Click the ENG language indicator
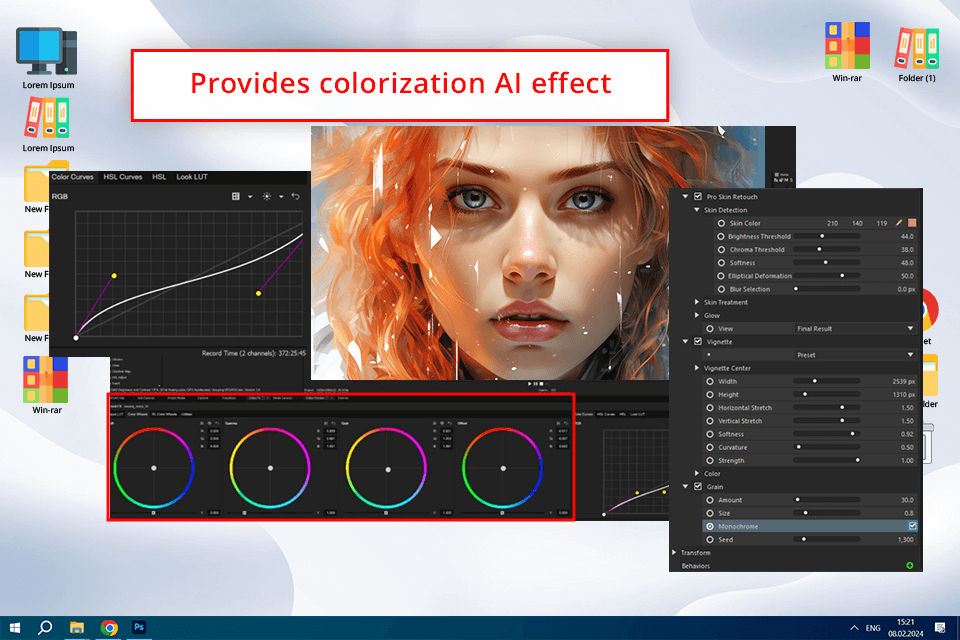This screenshot has height=640, width=960. click(873, 628)
